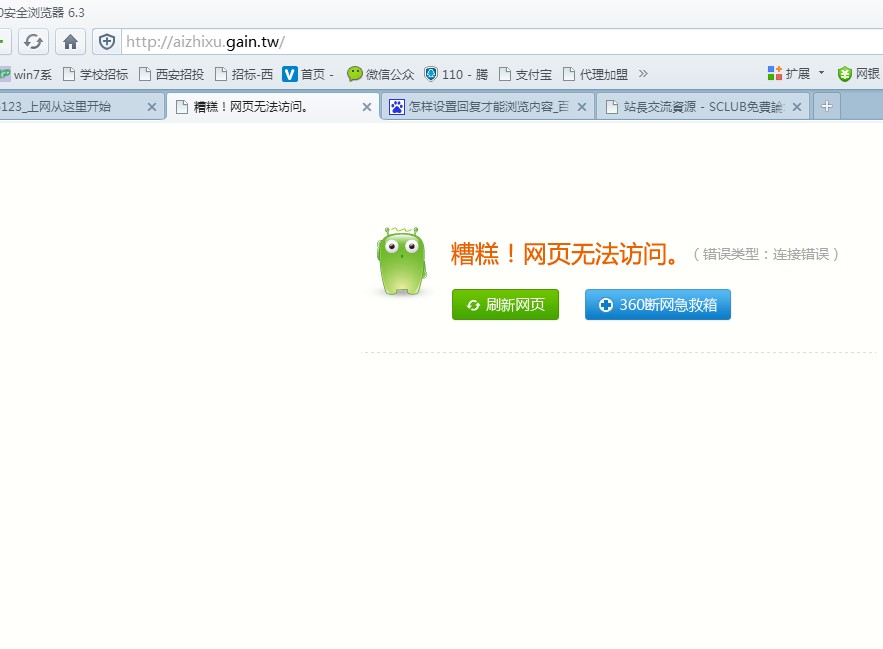The image size is (883, 649).
Task: Close the 糟糕！网页无法访问 tab
Action: (x=367, y=107)
